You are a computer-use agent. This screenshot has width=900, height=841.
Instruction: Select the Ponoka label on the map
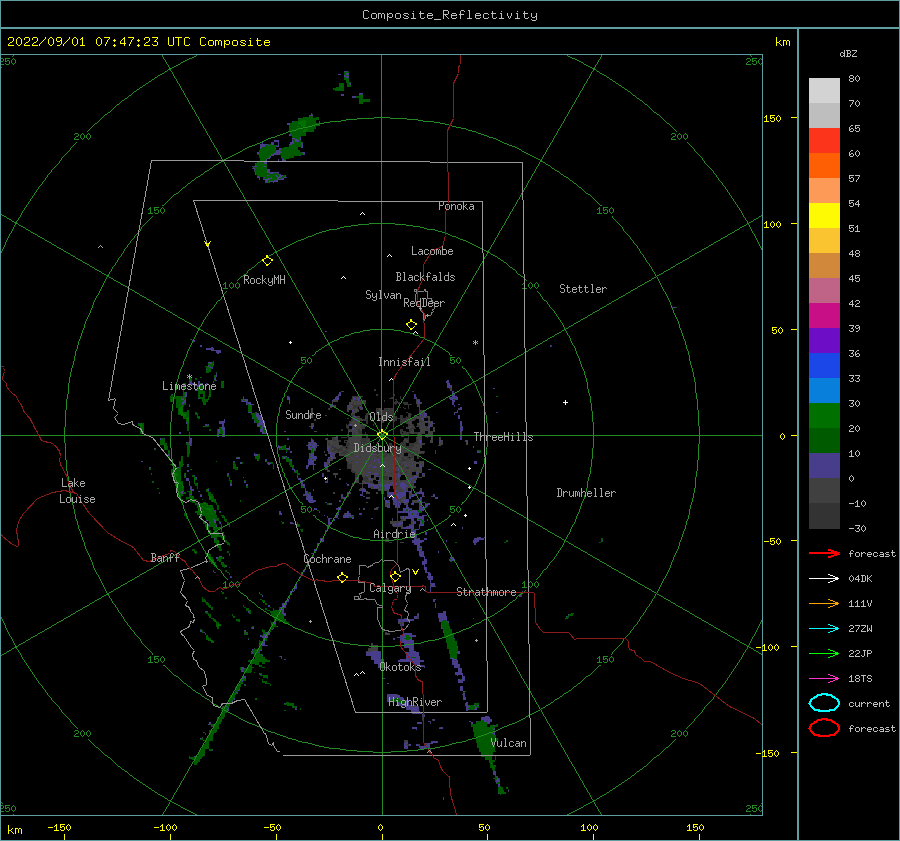456,206
